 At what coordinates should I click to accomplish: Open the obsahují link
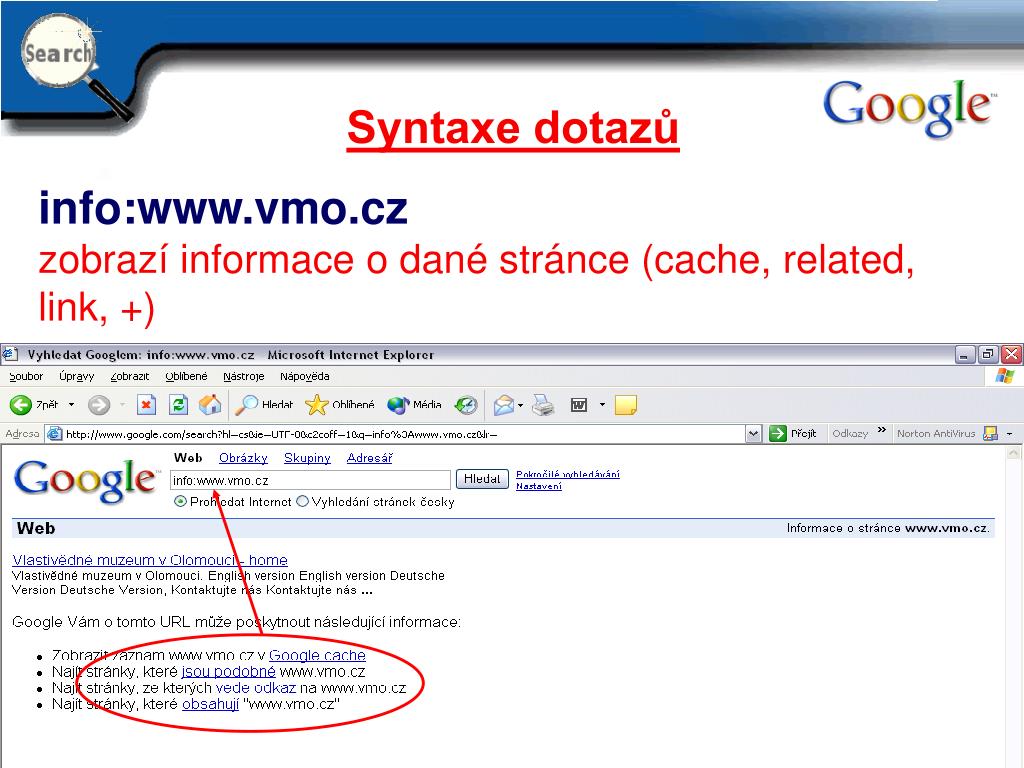tap(210, 704)
